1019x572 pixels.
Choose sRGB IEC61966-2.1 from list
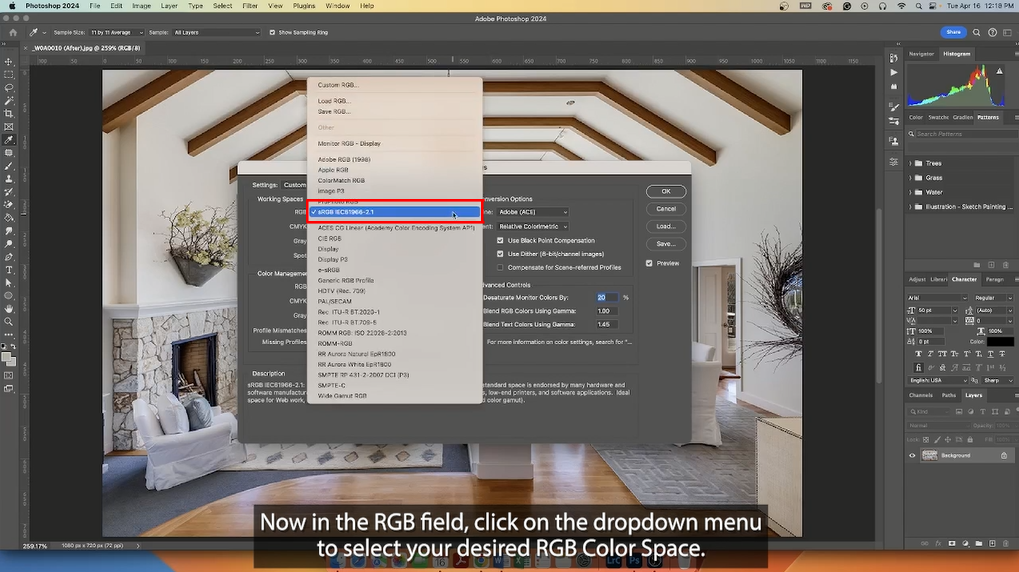(394, 212)
